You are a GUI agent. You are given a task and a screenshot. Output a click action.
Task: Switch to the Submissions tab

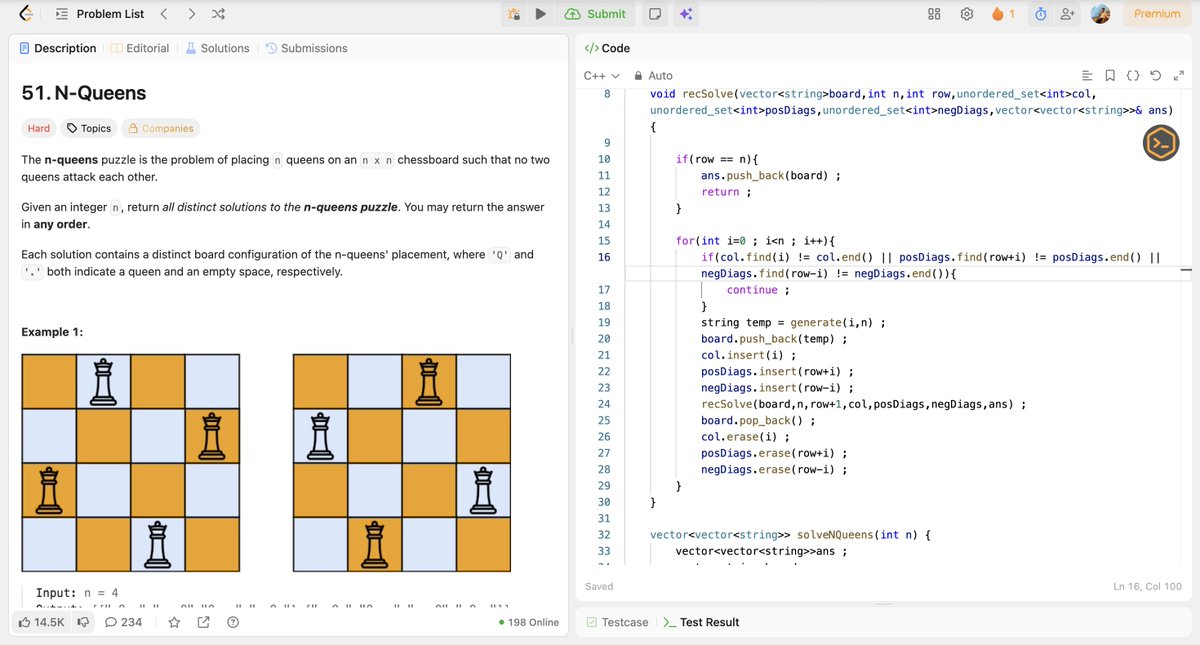coord(306,48)
